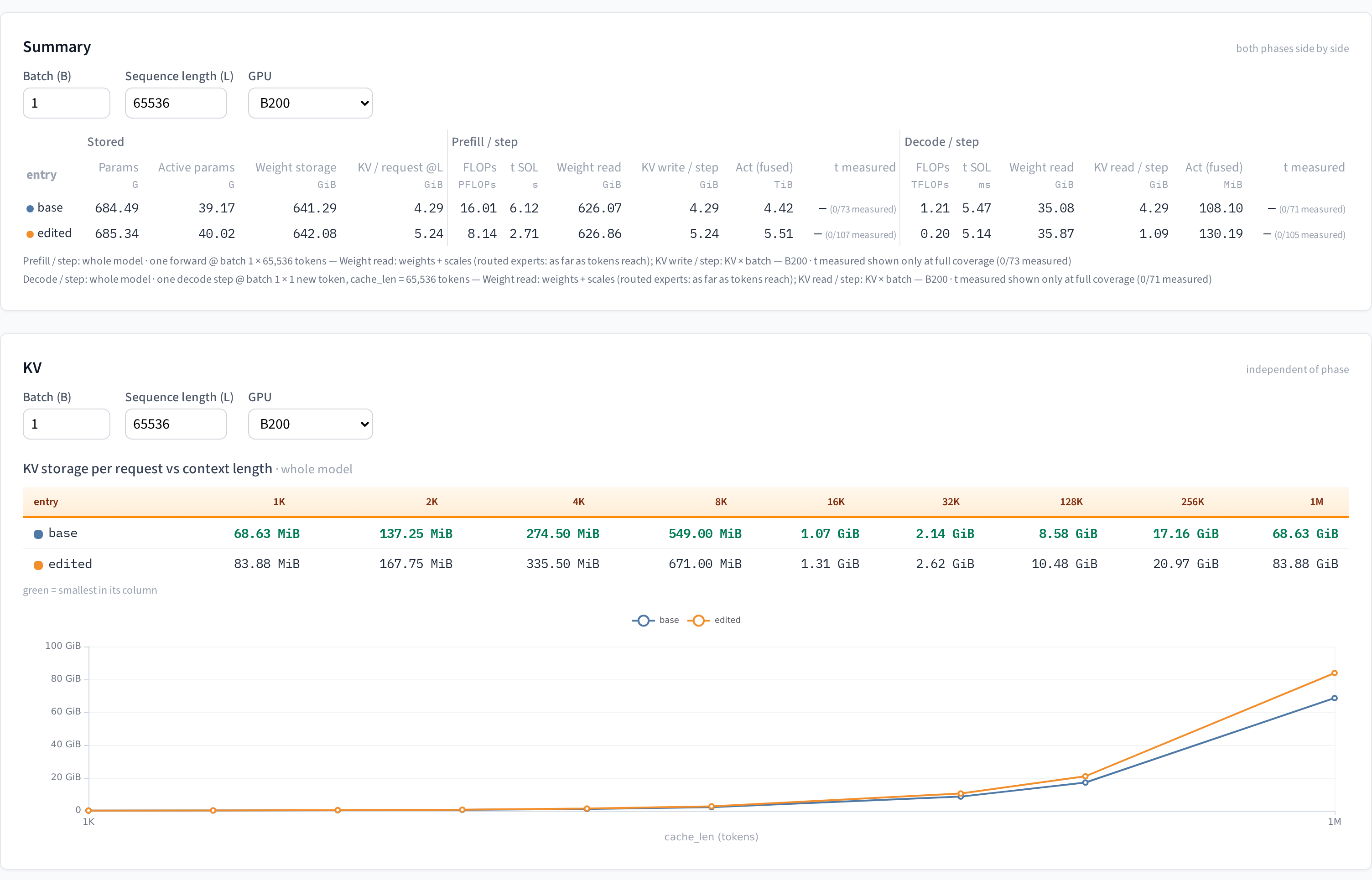This screenshot has height=880, width=1372.
Task: Click the base prefill FLOPs value 16.01
Action: (x=478, y=208)
